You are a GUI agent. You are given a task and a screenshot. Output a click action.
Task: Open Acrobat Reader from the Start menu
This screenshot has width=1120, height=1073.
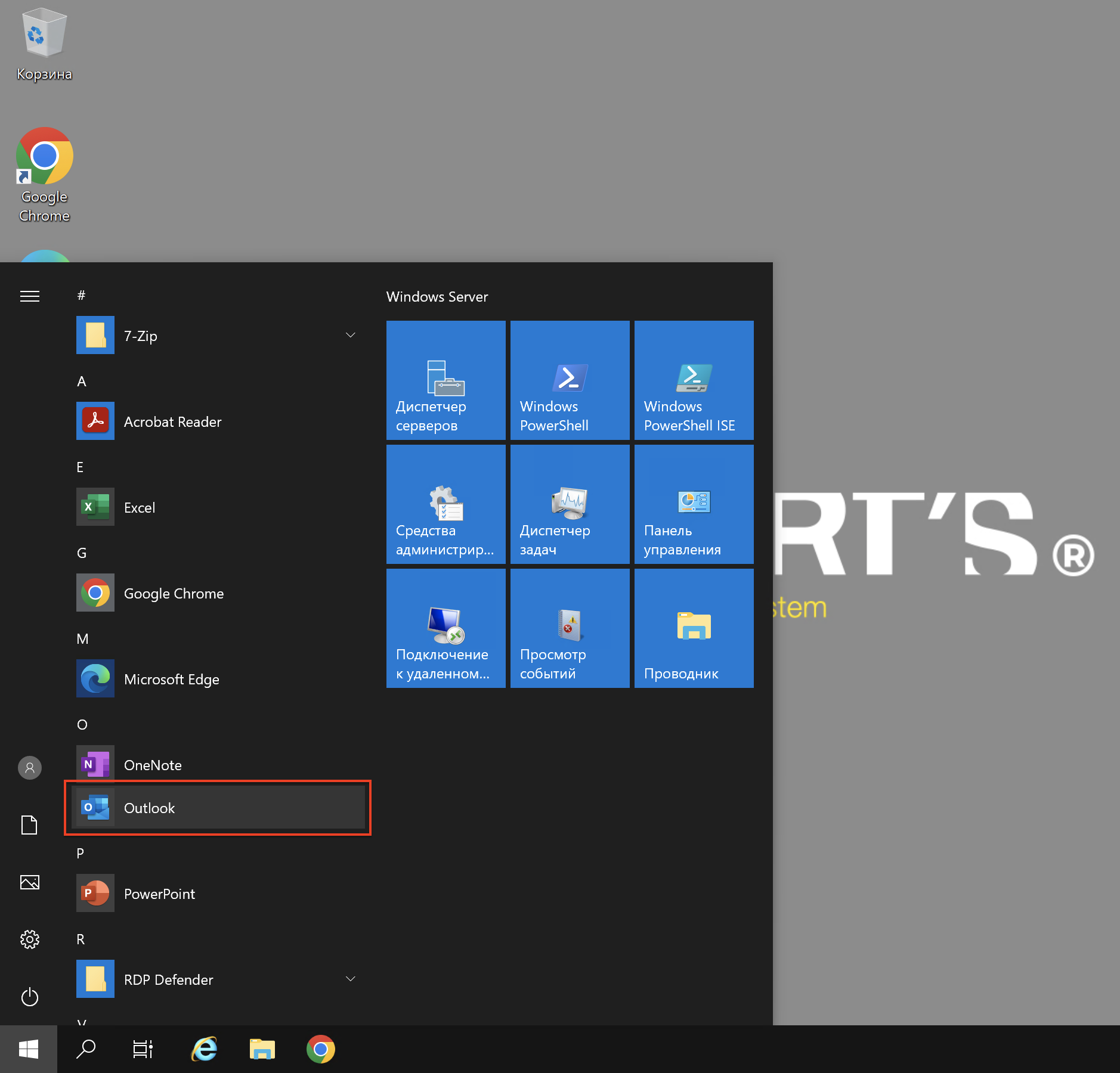click(172, 421)
